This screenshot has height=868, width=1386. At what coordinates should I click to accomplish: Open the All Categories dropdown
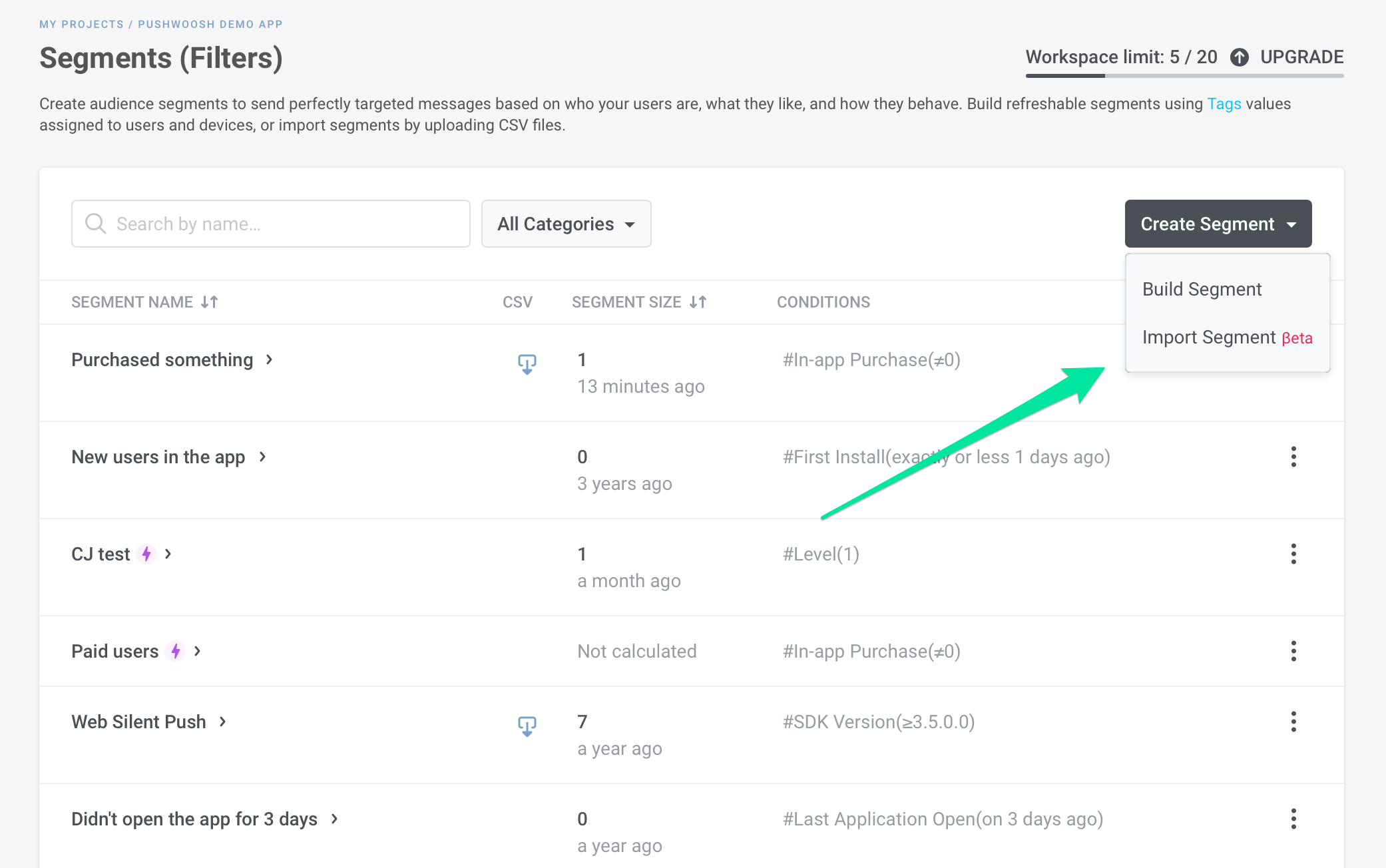click(x=566, y=224)
